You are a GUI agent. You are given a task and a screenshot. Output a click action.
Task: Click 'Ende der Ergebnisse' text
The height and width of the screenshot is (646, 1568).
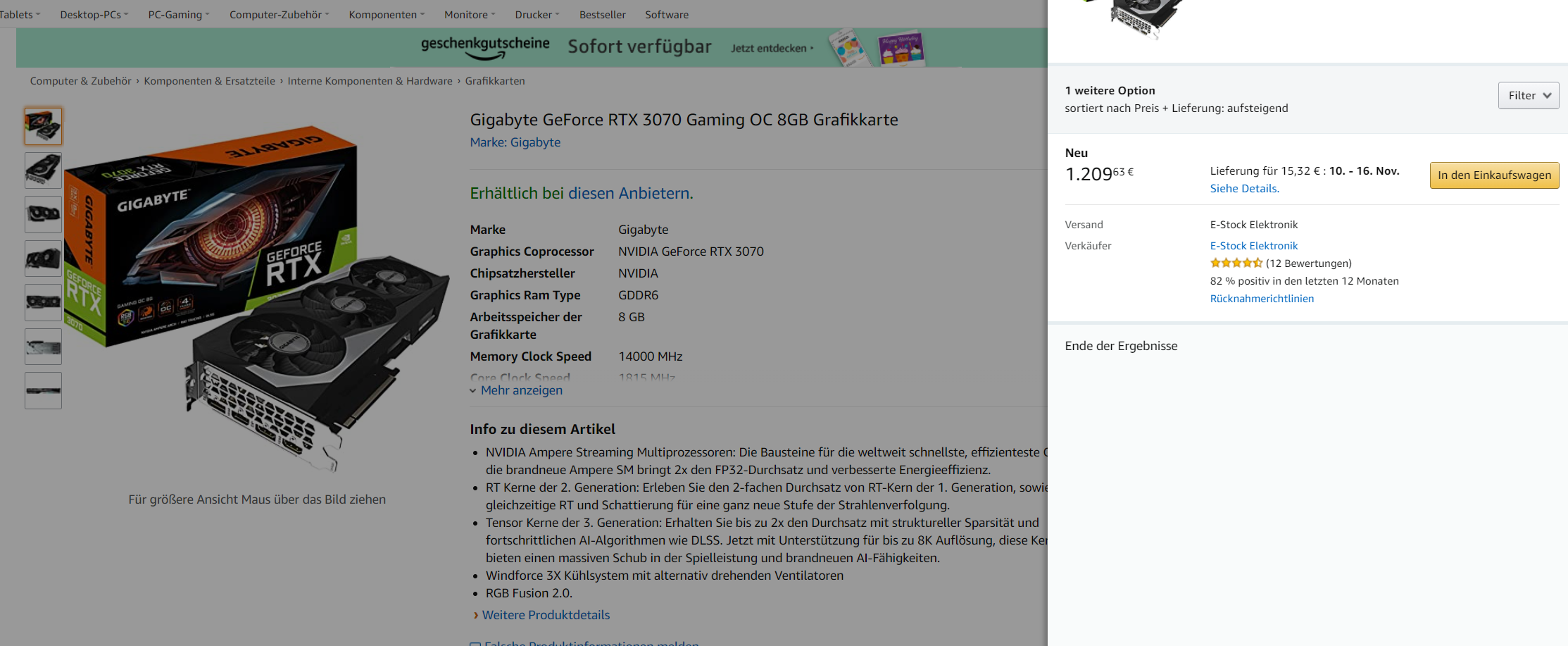point(1121,346)
